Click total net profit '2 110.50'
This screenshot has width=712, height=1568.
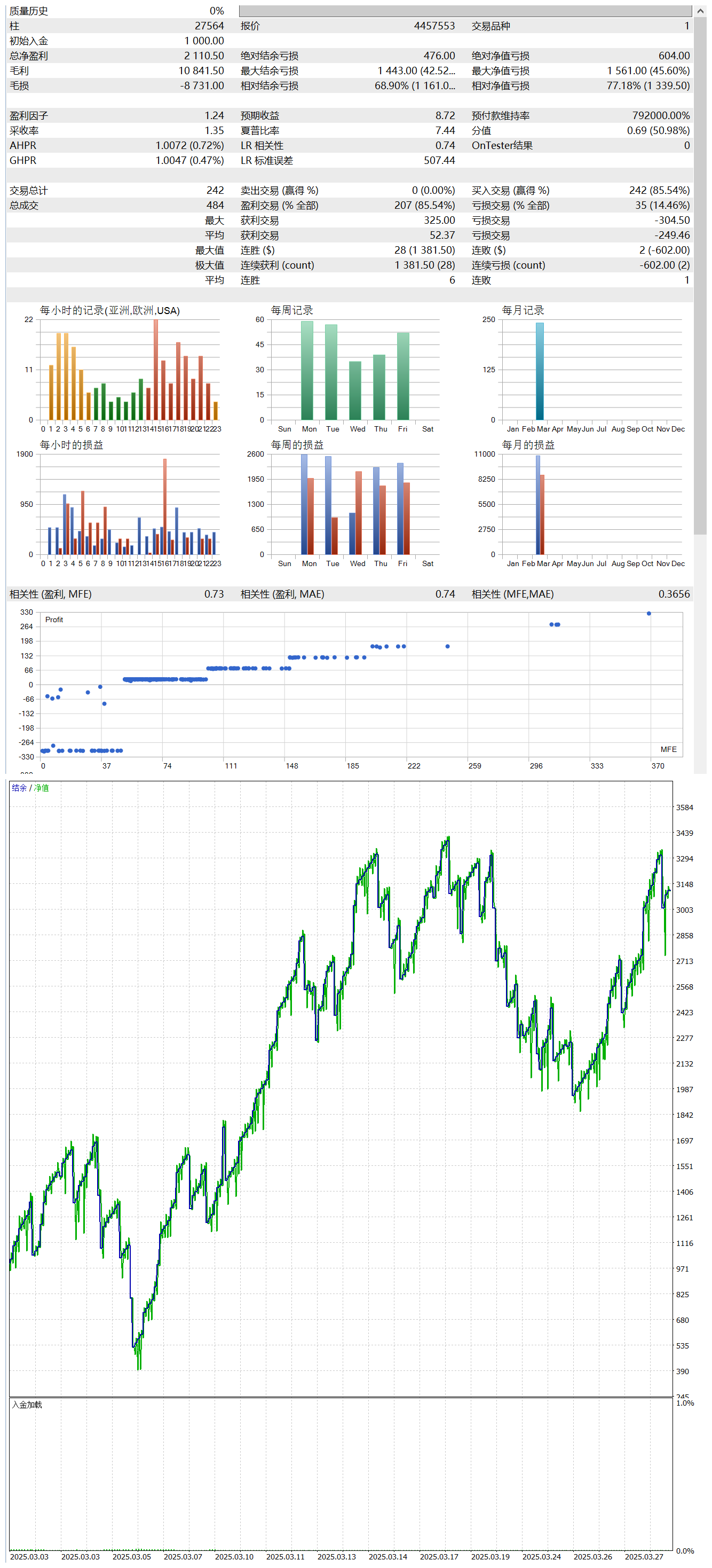[204, 56]
